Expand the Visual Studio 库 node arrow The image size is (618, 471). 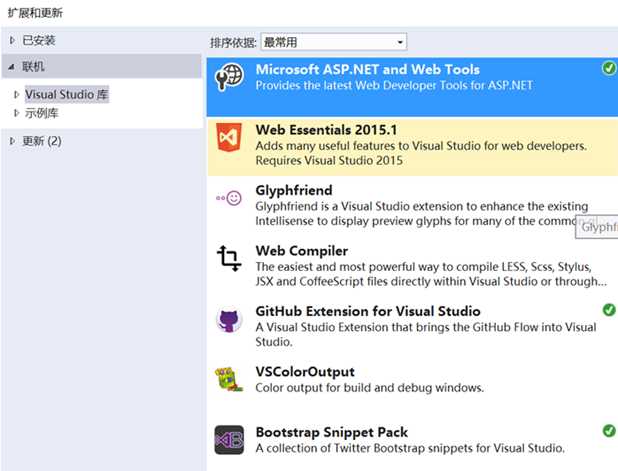(16, 95)
